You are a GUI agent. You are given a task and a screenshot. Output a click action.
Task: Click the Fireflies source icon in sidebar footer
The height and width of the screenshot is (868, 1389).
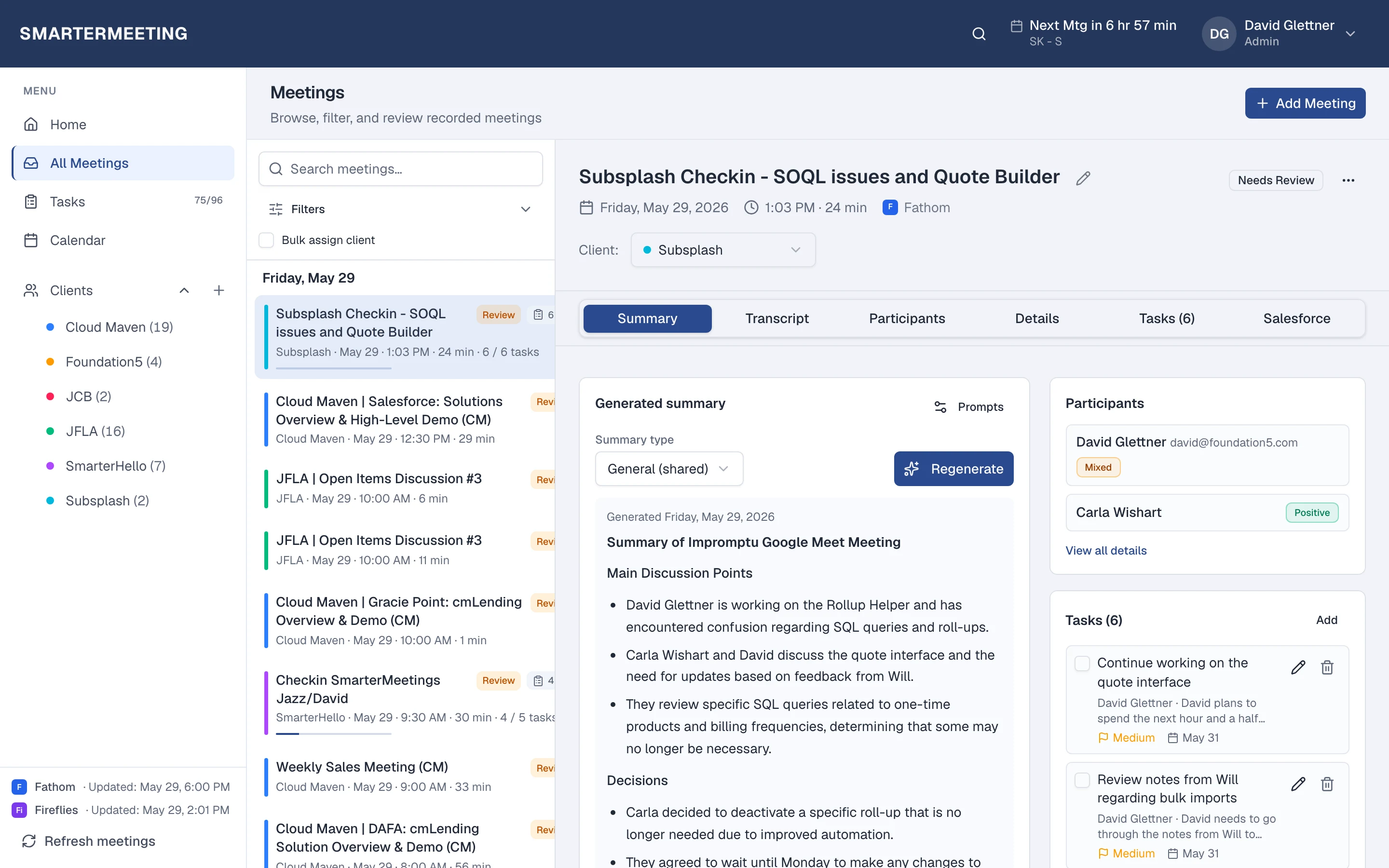(19, 810)
